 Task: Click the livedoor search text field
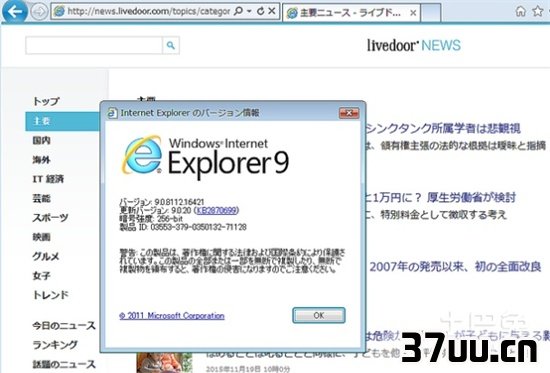click(x=94, y=45)
